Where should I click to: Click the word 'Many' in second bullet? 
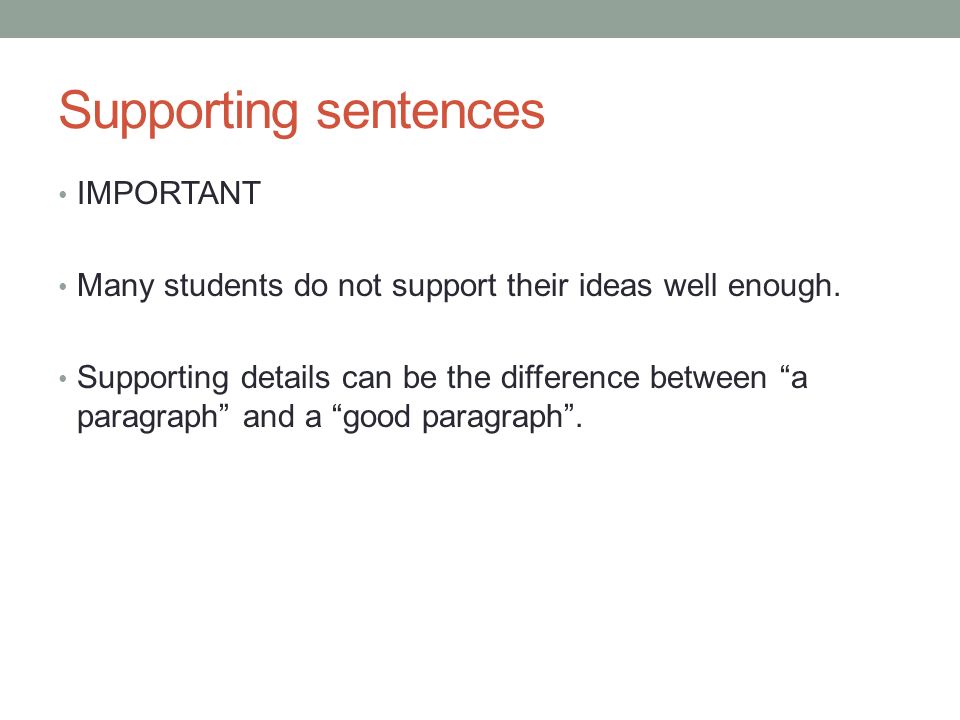click(115, 287)
